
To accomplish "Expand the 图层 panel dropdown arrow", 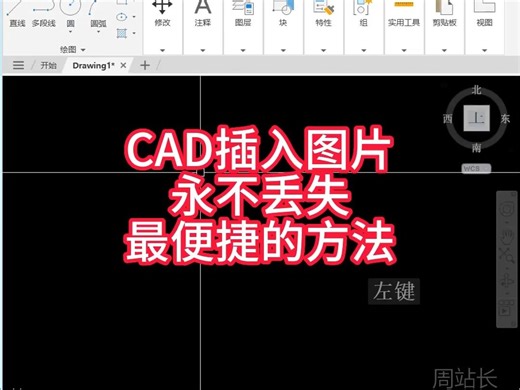I will tap(243, 50).
